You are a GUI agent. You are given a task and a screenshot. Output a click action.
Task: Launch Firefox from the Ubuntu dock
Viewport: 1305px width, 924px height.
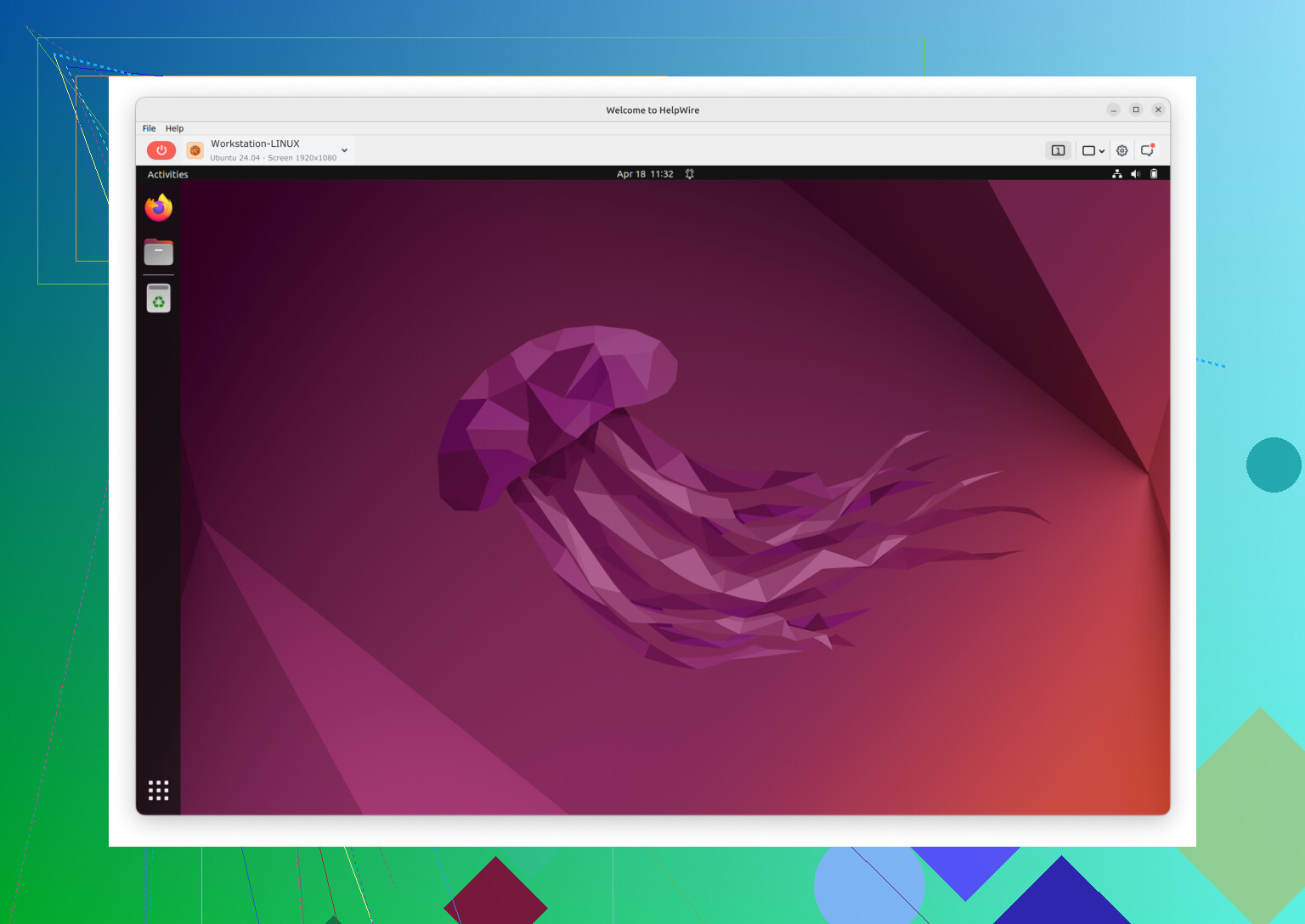click(159, 208)
